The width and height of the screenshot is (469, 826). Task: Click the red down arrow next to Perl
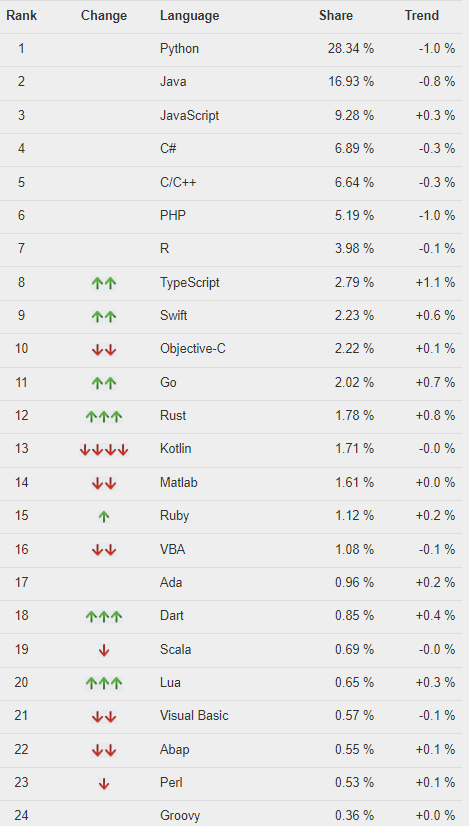tap(104, 784)
